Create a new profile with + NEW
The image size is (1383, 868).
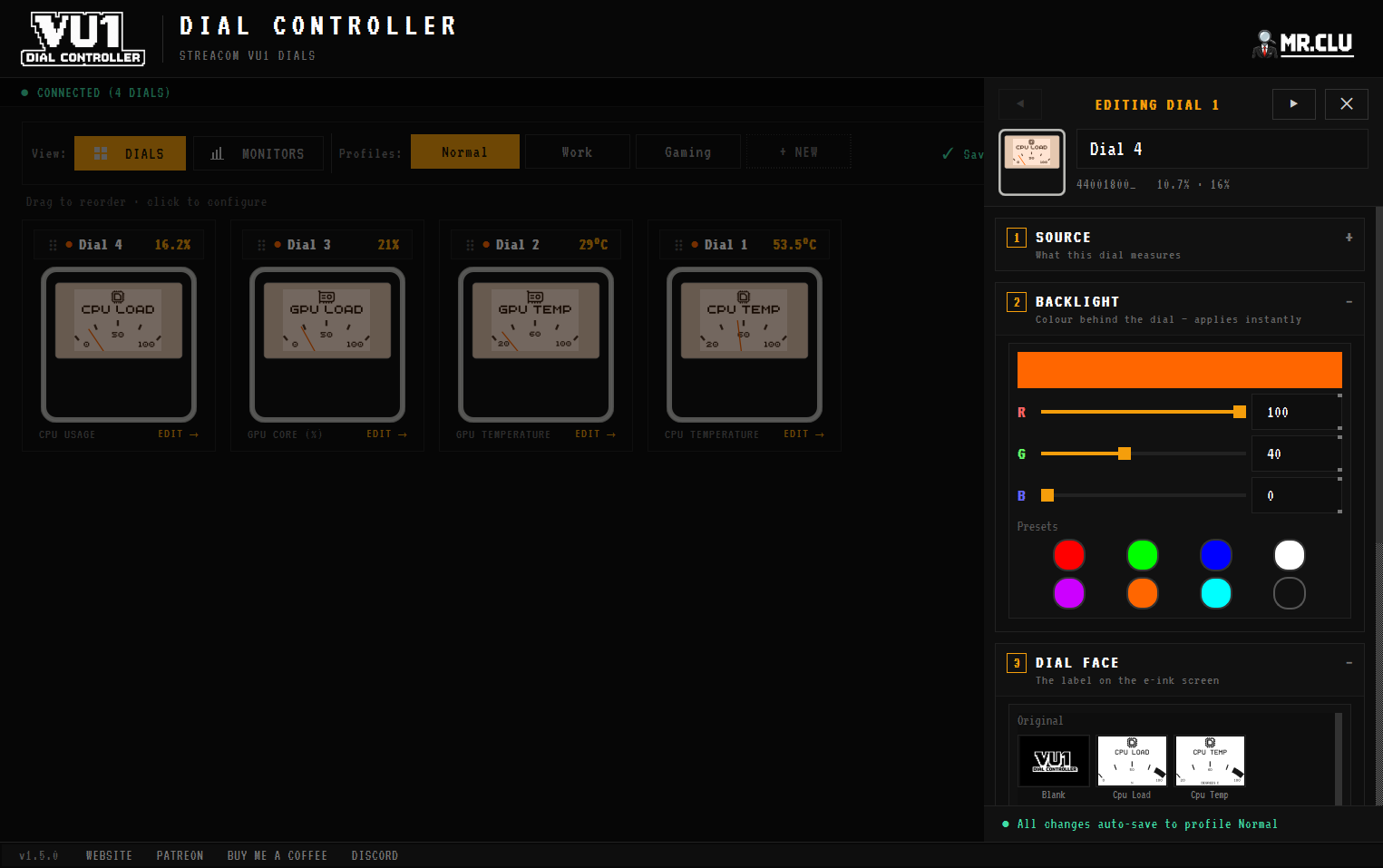(799, 151)
